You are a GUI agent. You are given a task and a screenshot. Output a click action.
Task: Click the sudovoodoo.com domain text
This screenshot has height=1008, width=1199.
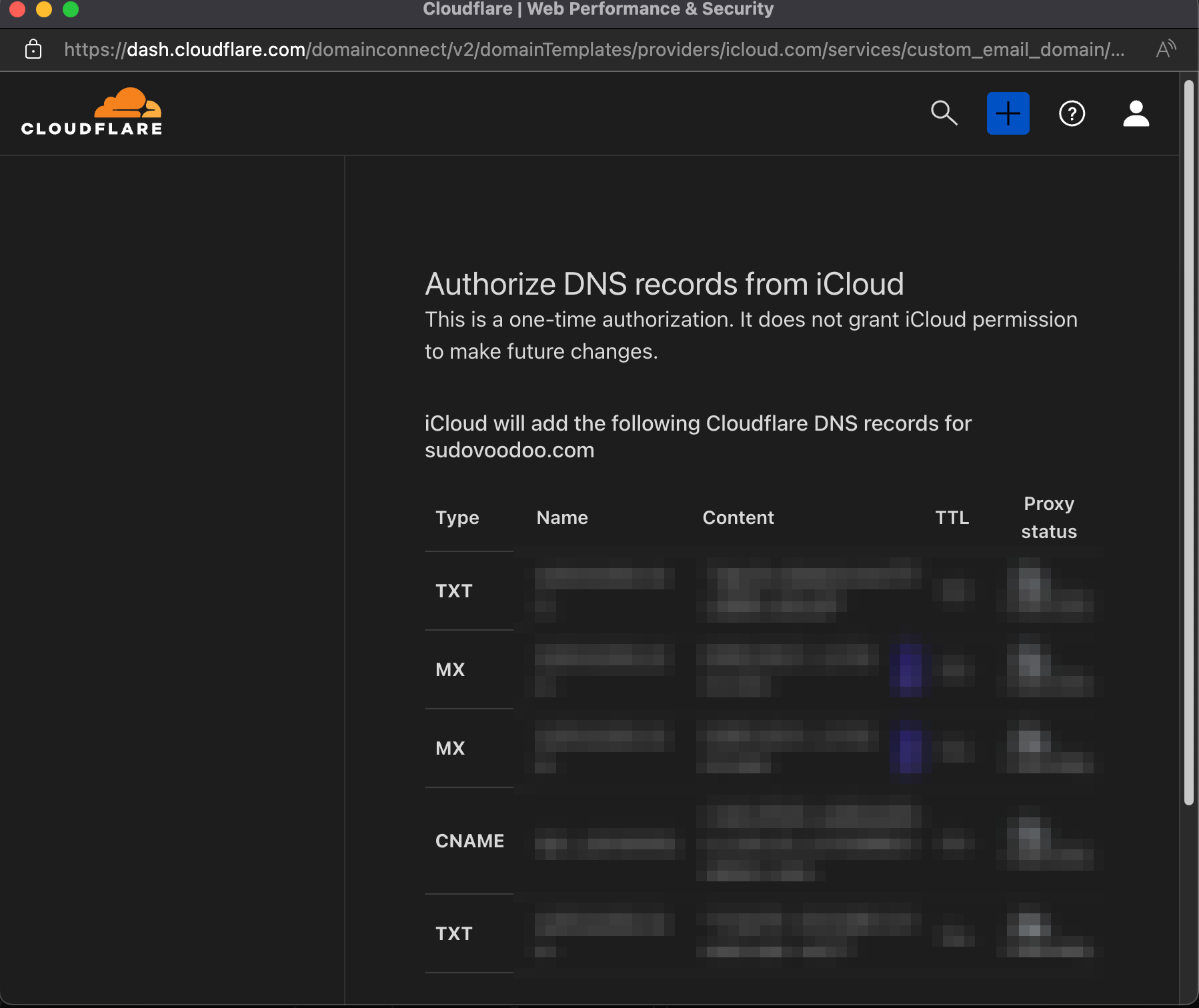point(509,450)
